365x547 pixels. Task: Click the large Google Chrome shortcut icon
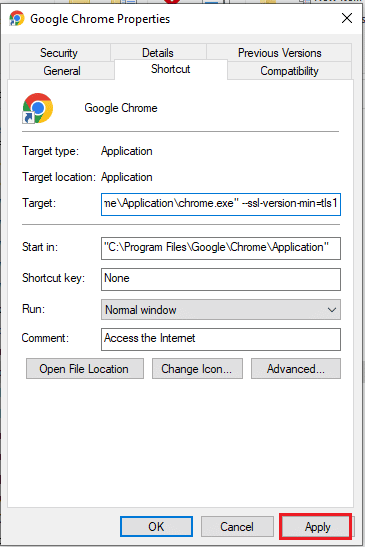click(x=38, y=108)
